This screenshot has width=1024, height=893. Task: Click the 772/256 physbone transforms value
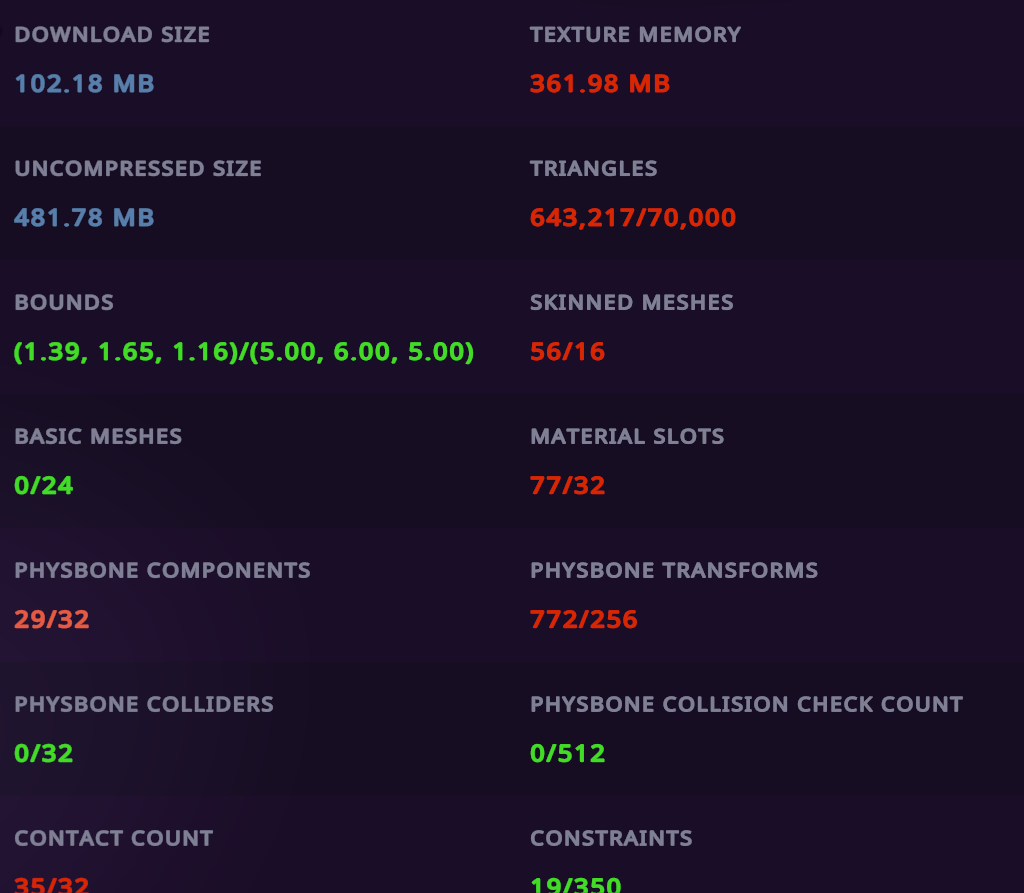pos(583,619)
